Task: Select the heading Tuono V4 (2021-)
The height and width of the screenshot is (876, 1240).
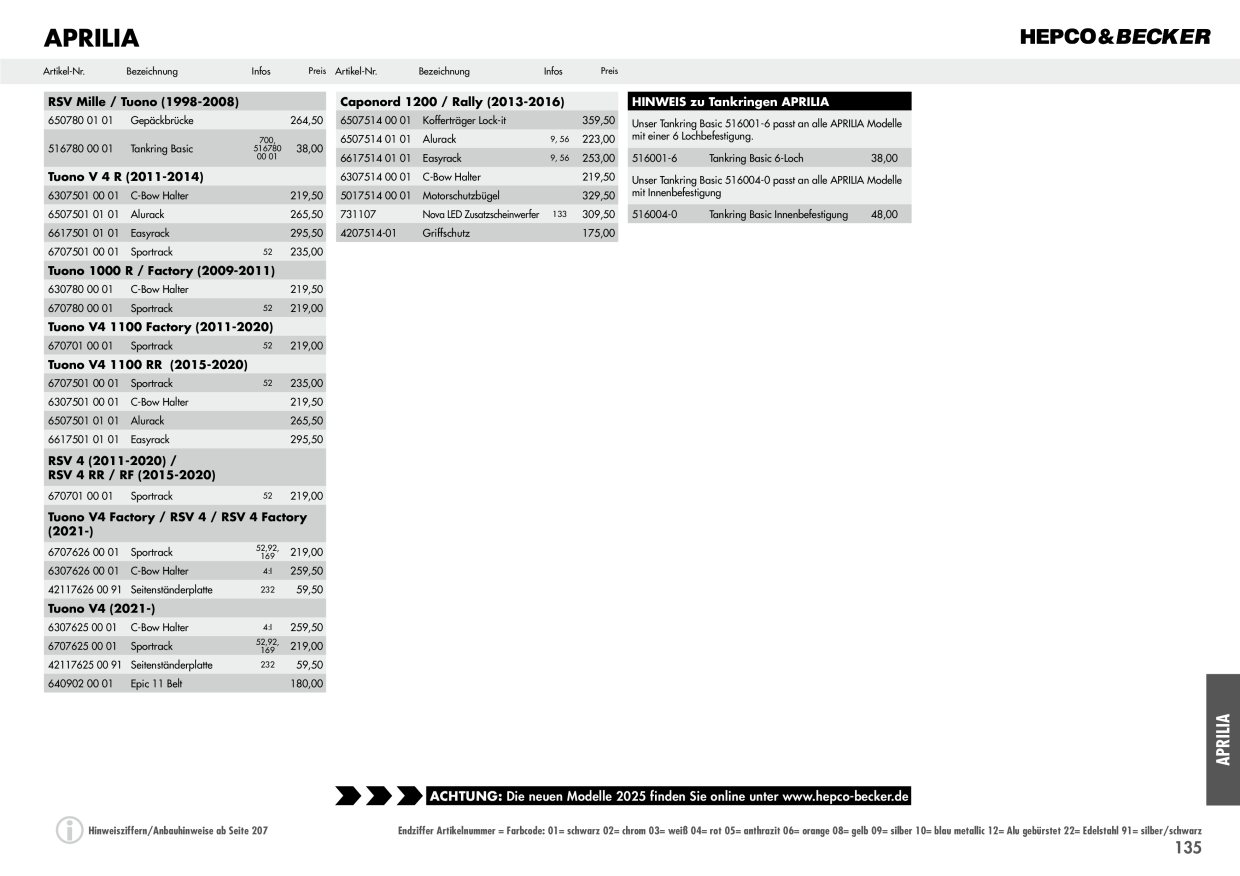Action: tap(101, 608)
